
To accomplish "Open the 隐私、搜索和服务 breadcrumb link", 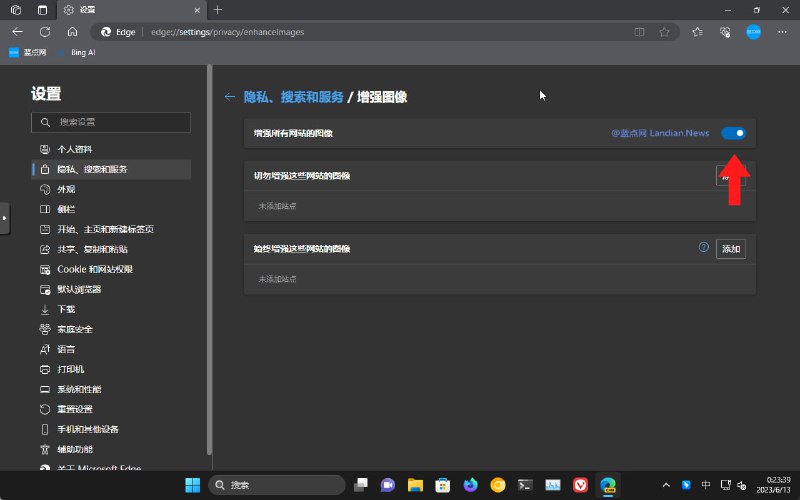I will coord(293,96).
